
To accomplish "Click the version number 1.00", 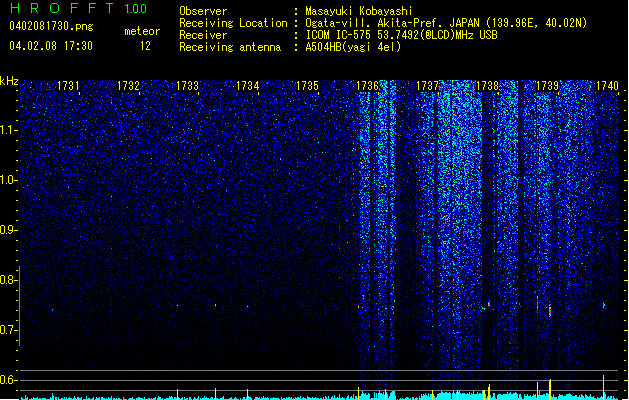I will point(135,9).
